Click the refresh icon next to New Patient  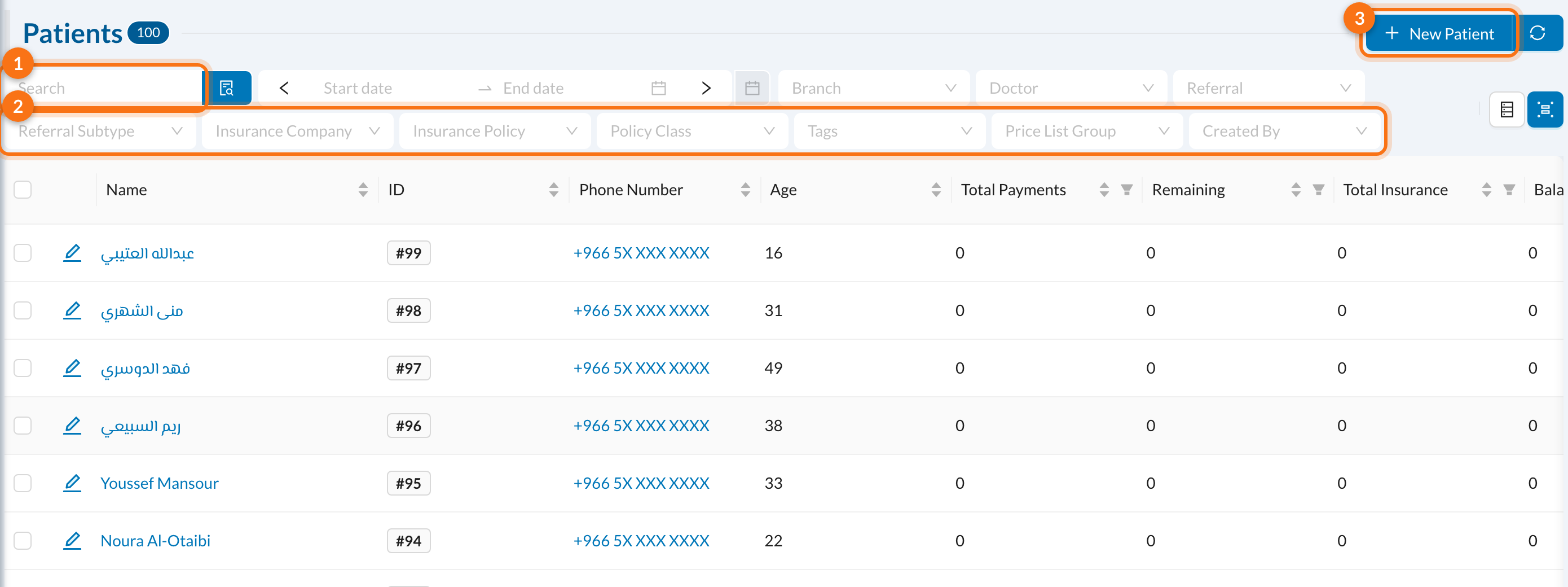click(x=1538, y=33)
